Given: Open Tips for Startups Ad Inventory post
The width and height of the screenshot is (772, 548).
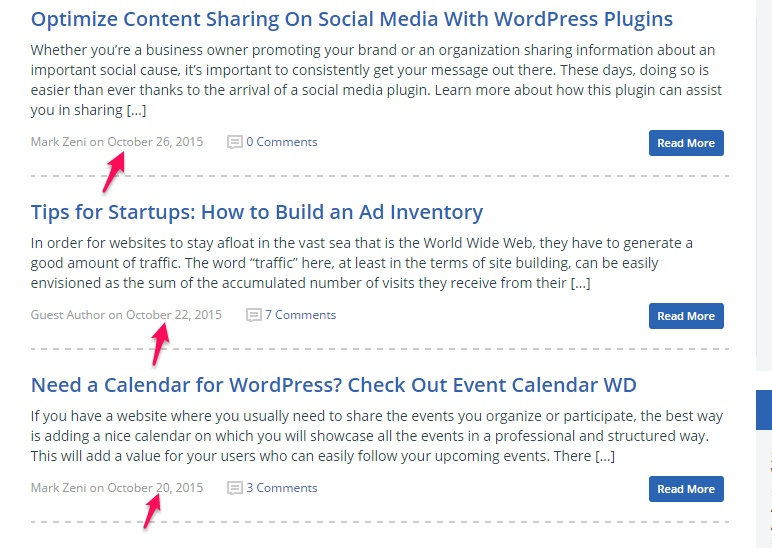Looking at the screenshot, I should click(257, 212).
